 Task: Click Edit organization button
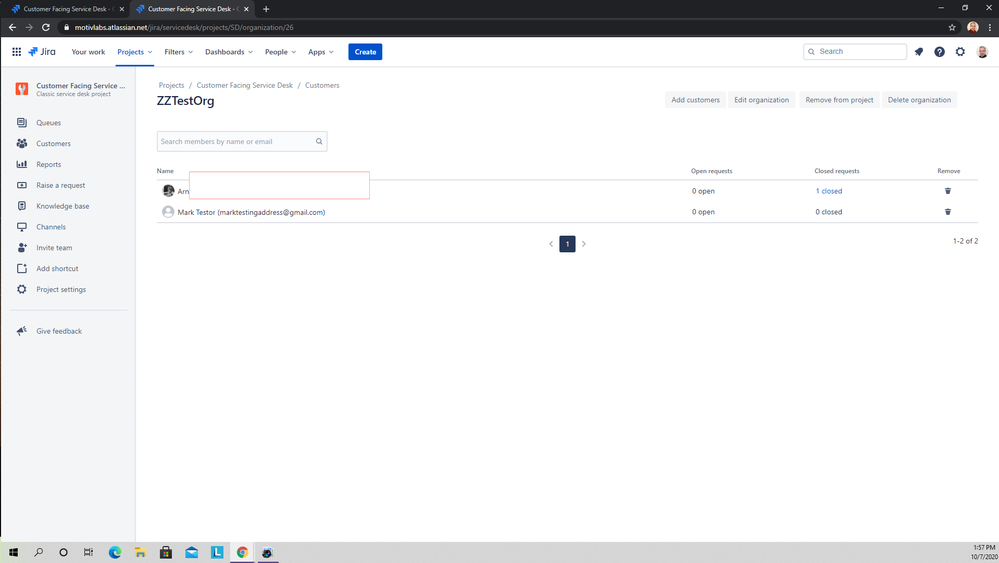click(x=761, y=100)
